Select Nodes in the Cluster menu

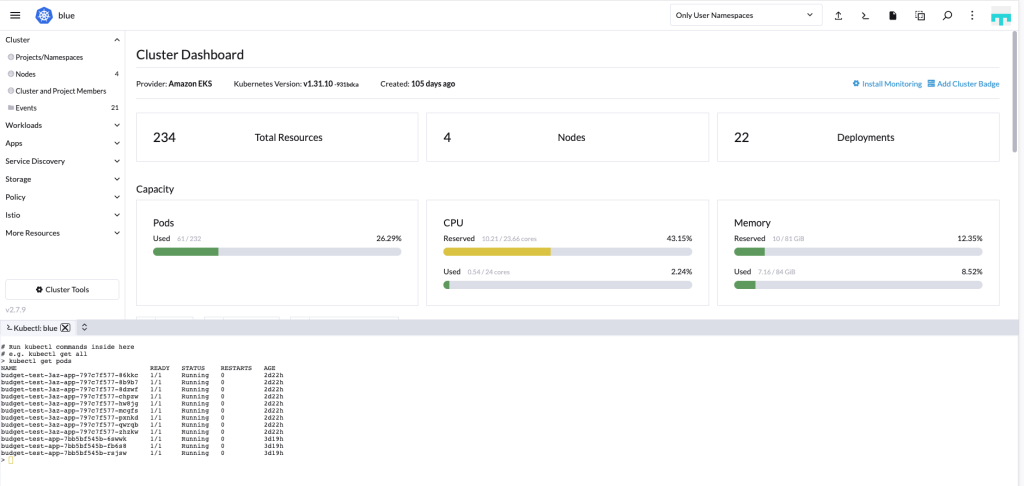point(26,74)
